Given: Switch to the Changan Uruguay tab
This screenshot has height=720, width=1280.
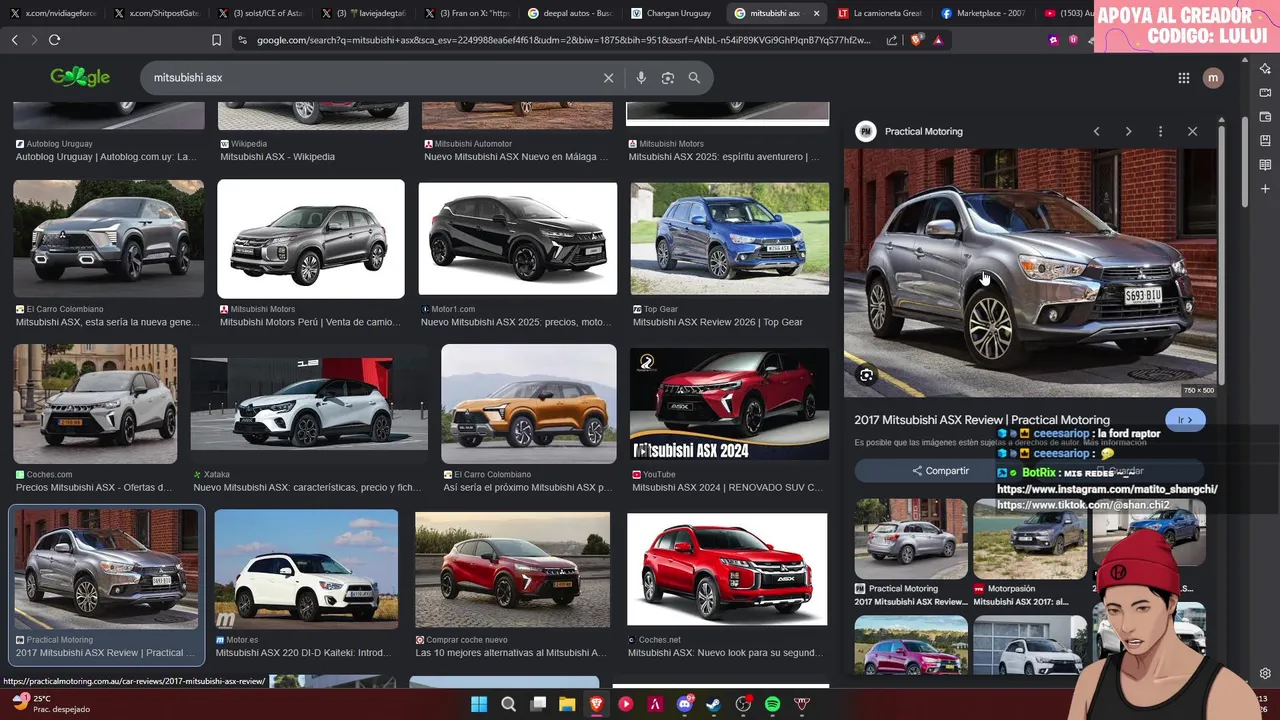Looking at the screenshot, I should (672, 13).
